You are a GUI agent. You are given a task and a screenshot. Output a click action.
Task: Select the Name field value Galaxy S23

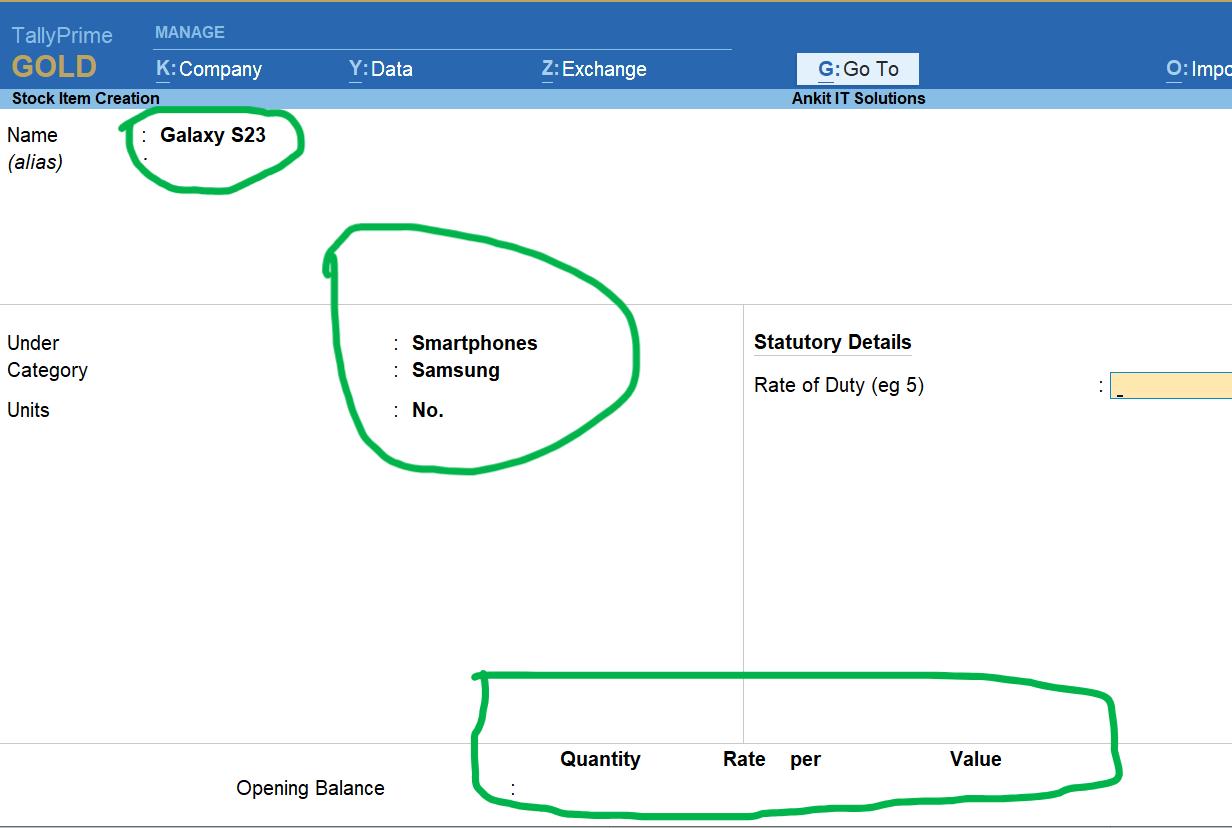pos(213,135)
